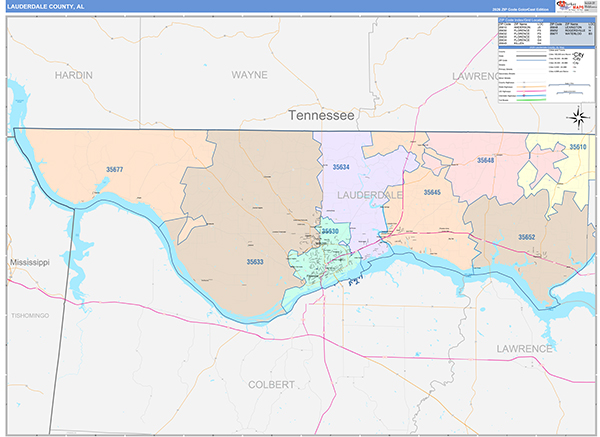Screen dimensions: 600x437
Task: Select ZIP code label 35677
Action: pyautogui.click(x=114, y=170)
